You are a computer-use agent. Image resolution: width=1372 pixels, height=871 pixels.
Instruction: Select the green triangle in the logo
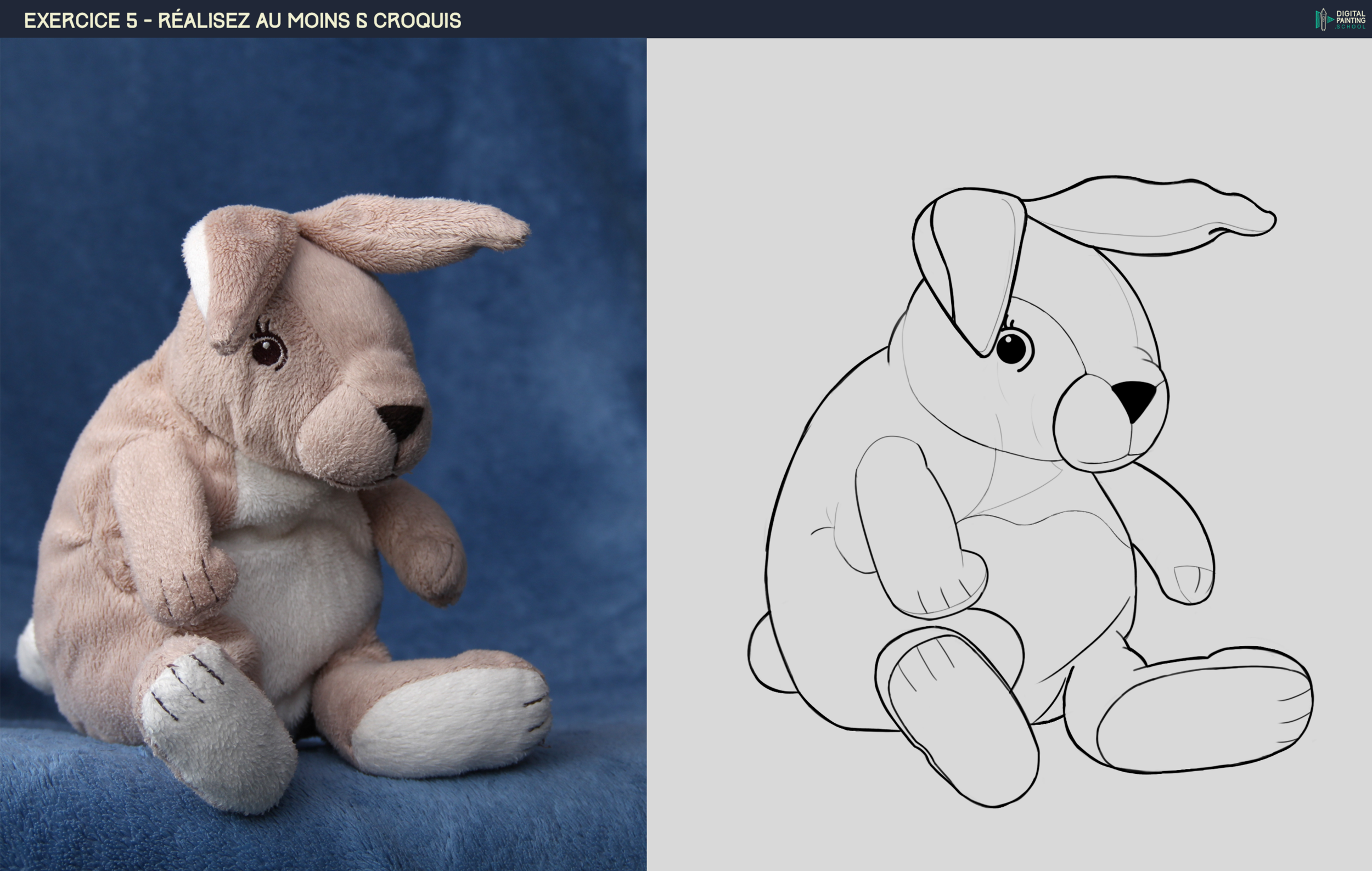tap(1330, 20)
